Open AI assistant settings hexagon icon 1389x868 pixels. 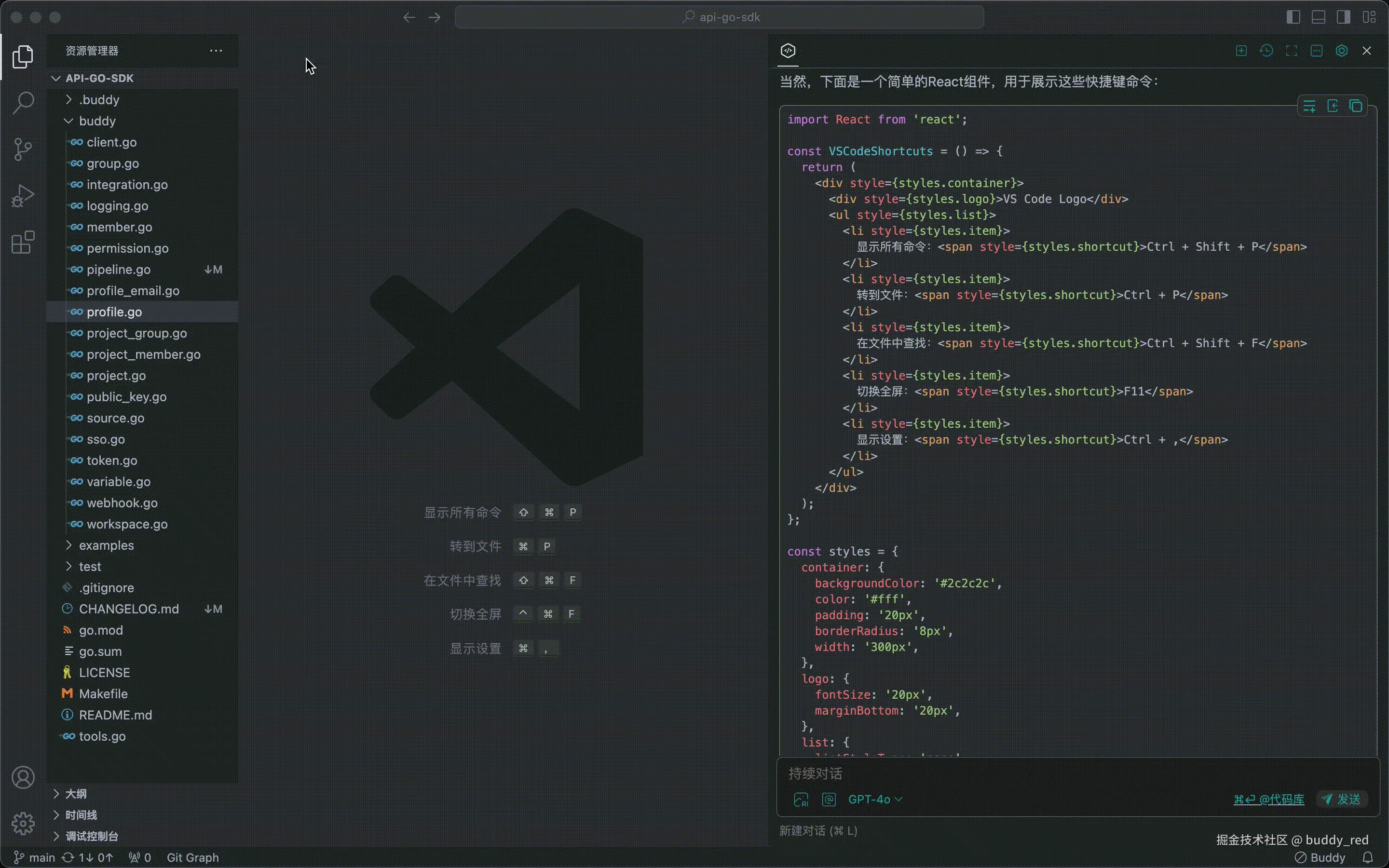1341,51
